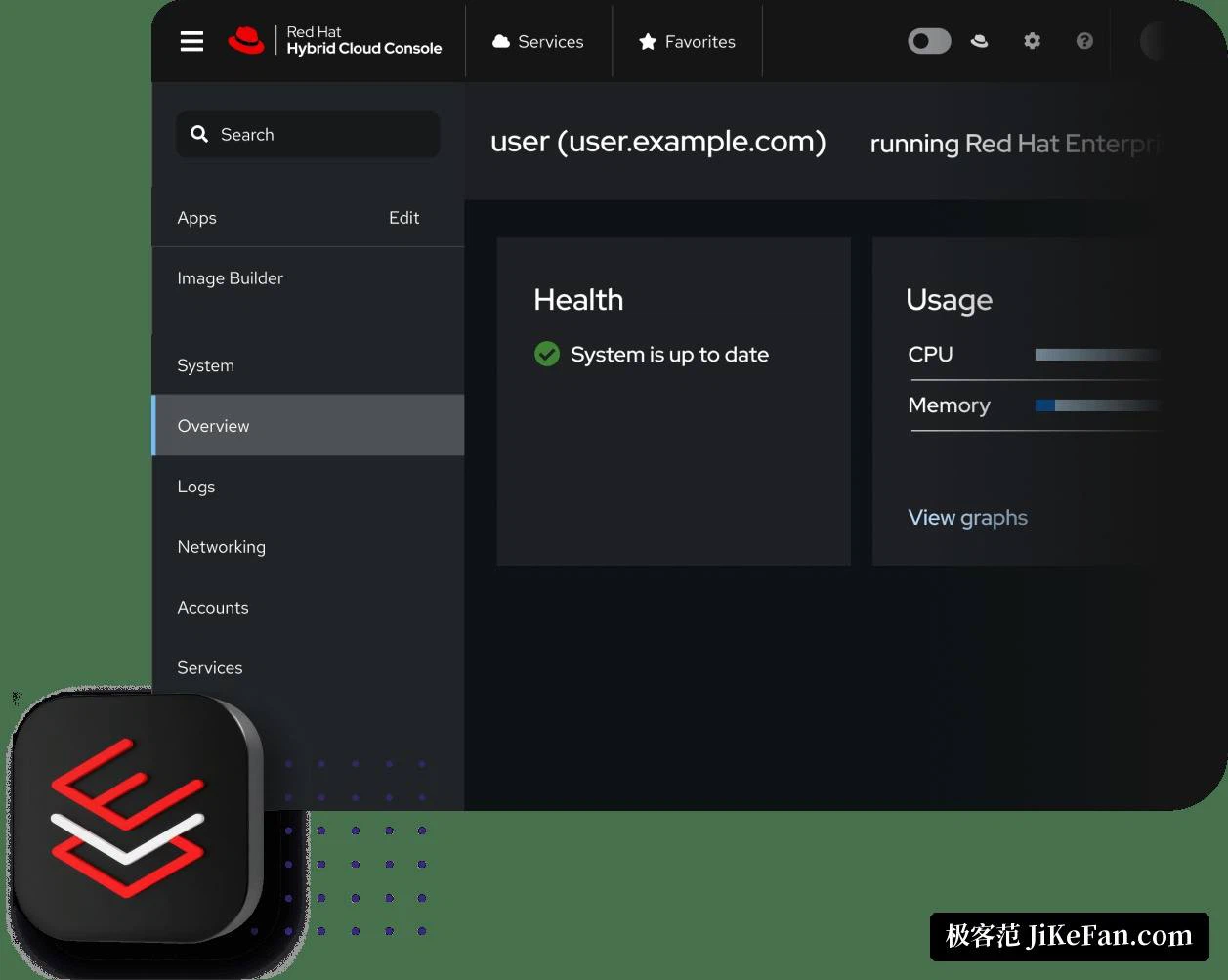The height and width of the screenshot is (980, 1228).
Task: Click the cloud icon beside Services
Action: (501, 42)
